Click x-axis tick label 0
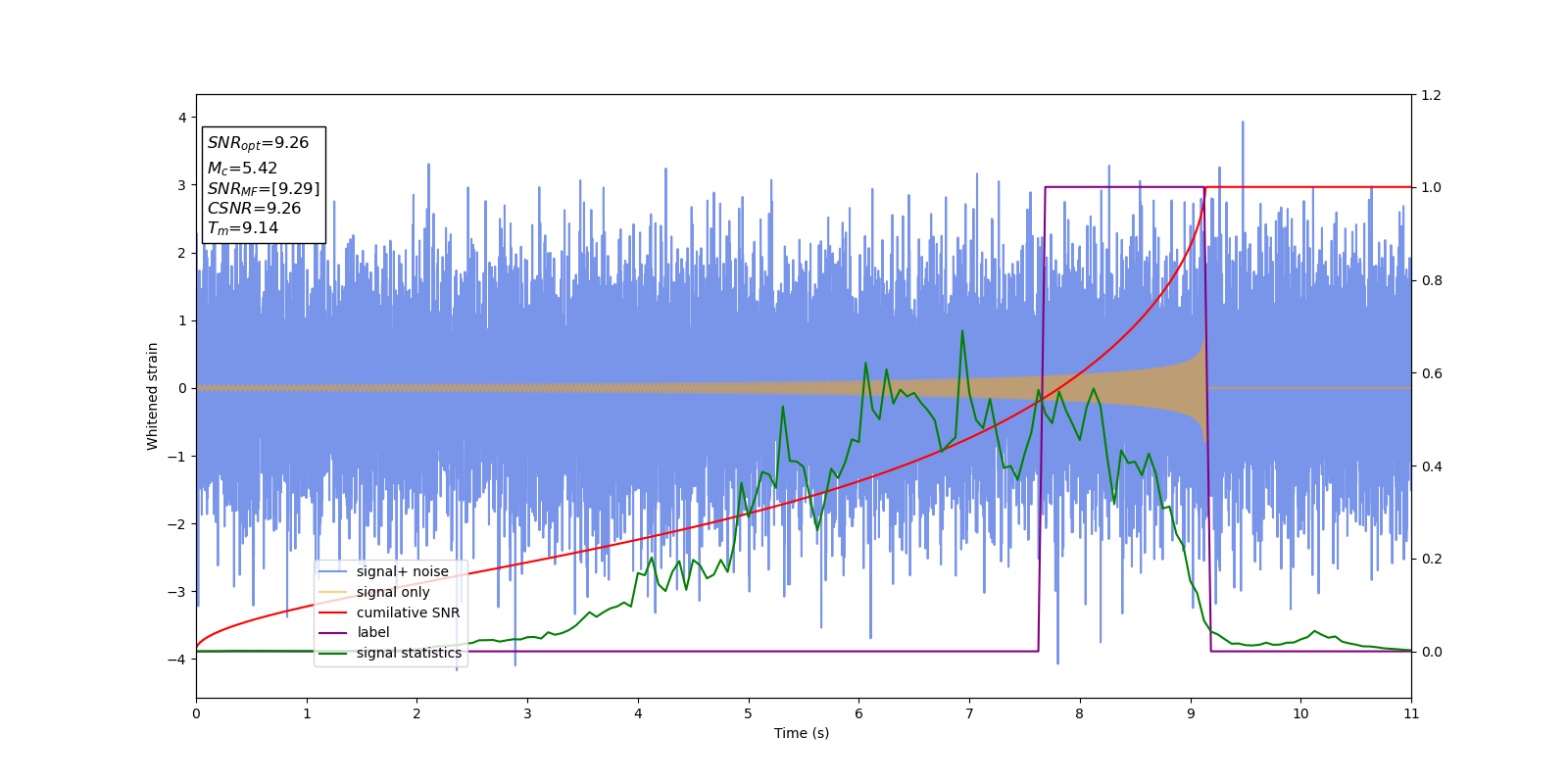The height and width of the screenshot is (784, 1568). click(x=196, y=713)
